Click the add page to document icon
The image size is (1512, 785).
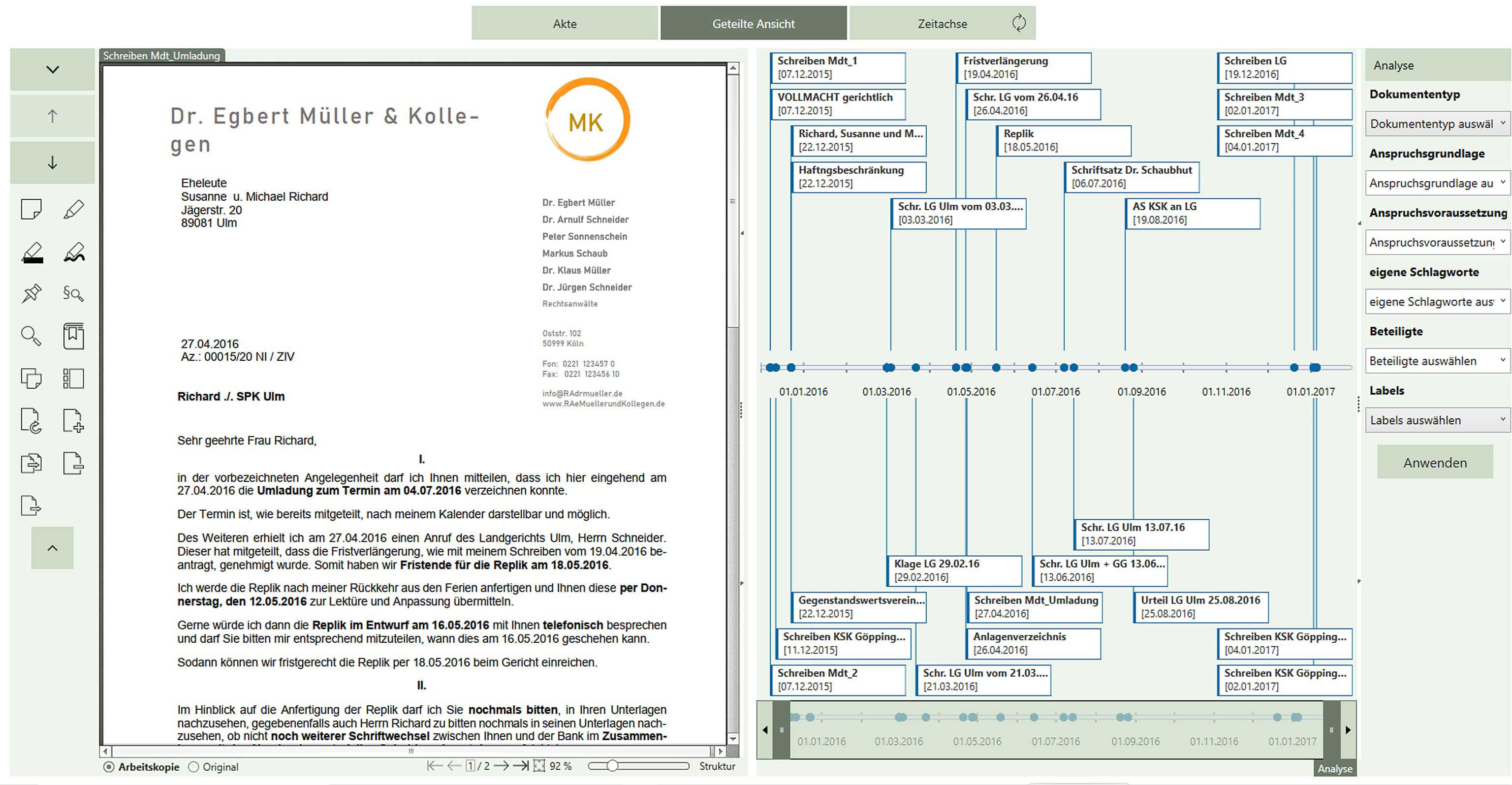coord(73,420)
